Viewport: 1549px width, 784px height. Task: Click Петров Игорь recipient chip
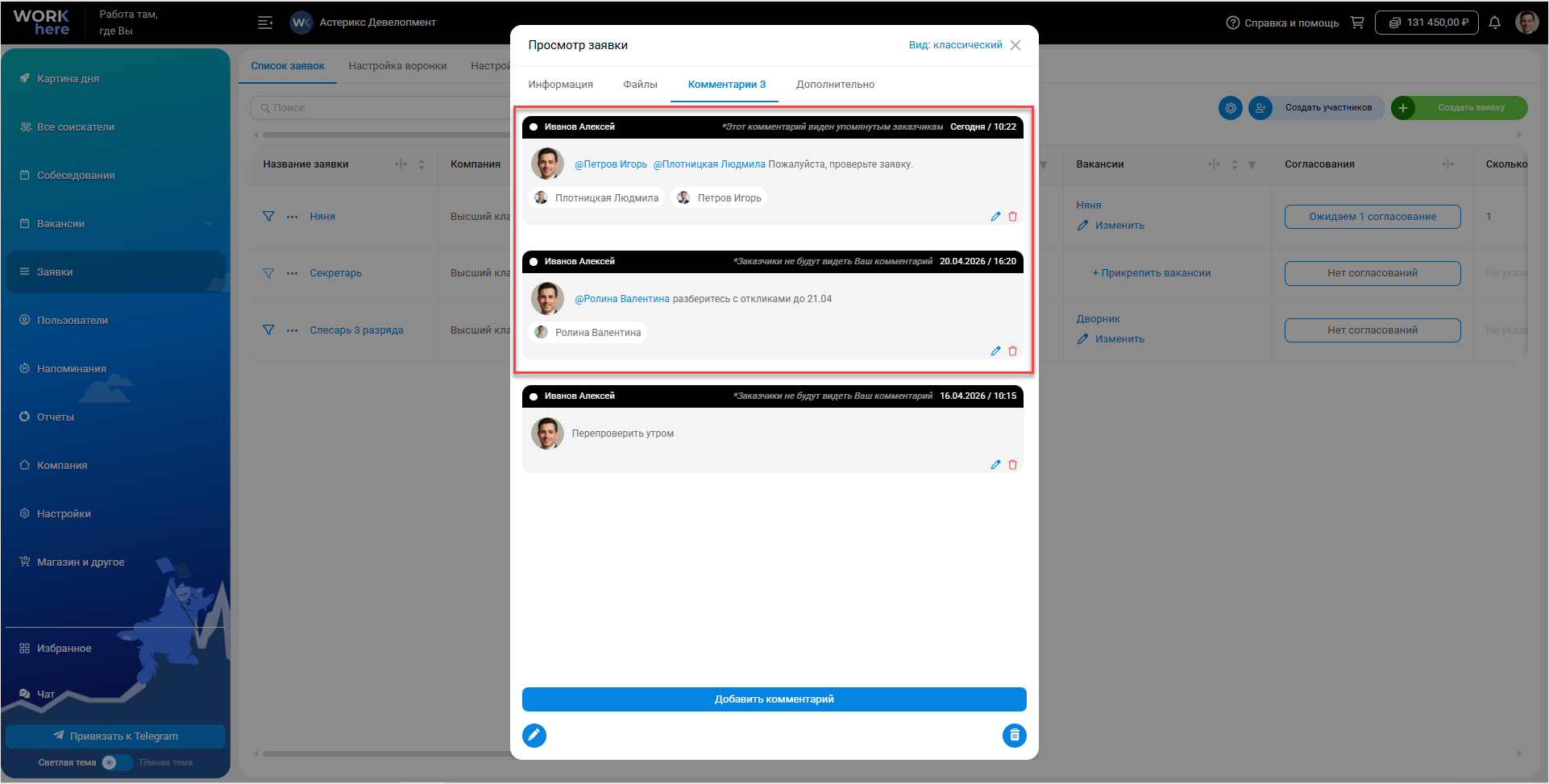(x=719, y=198)
